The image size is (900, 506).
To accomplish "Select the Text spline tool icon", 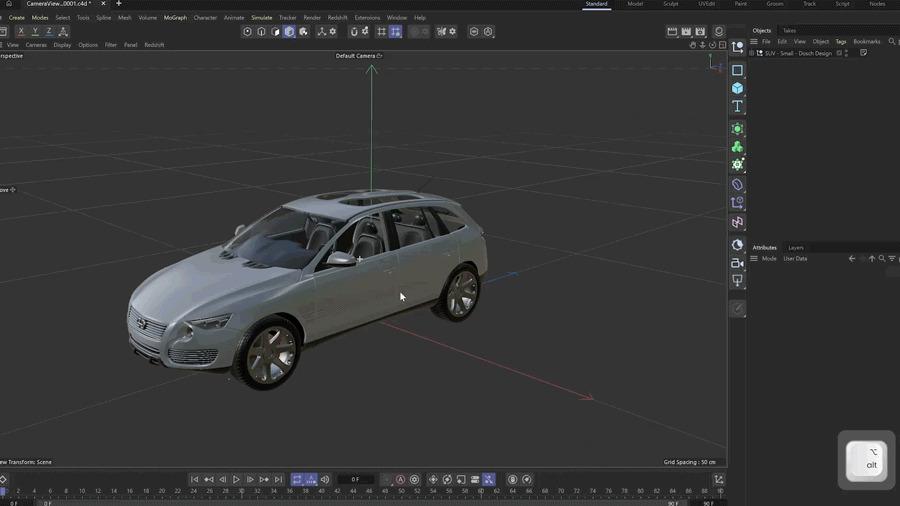I will (x=737, y=106).
